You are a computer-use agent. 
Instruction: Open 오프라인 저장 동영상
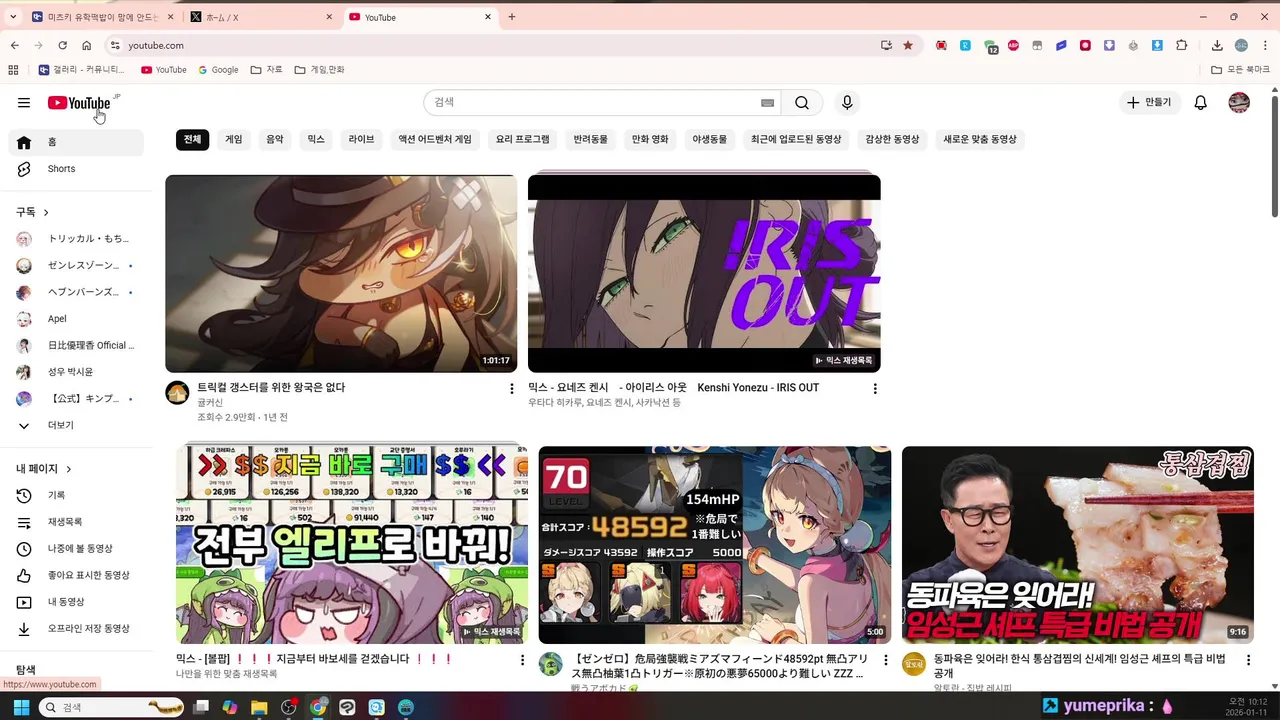(x=76, y=629)
